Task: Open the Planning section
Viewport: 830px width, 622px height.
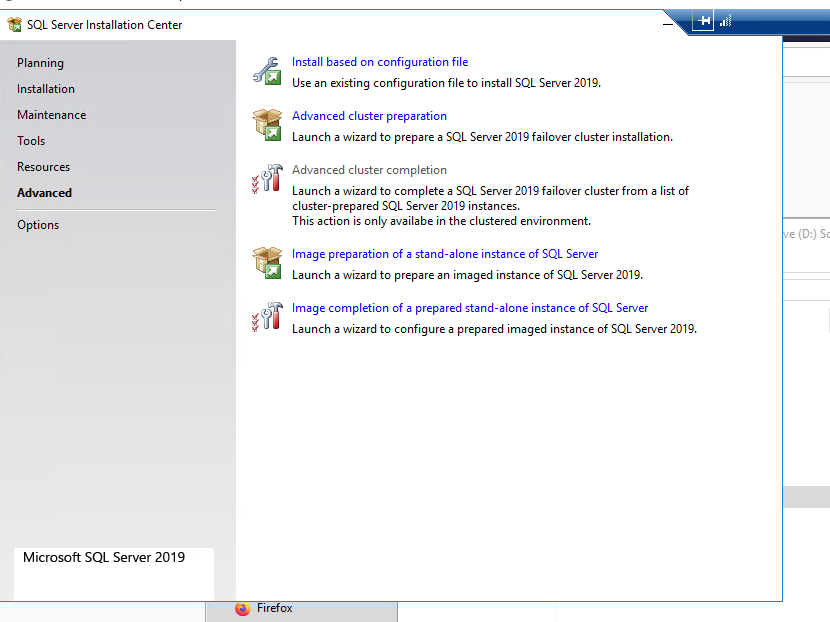Action: pos(40,63)
